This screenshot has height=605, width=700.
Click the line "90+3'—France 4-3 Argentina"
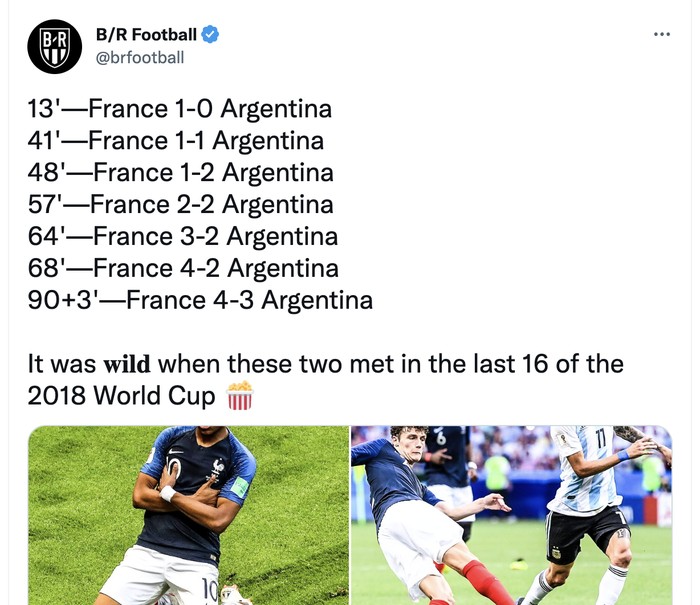[x=200, y=300]
